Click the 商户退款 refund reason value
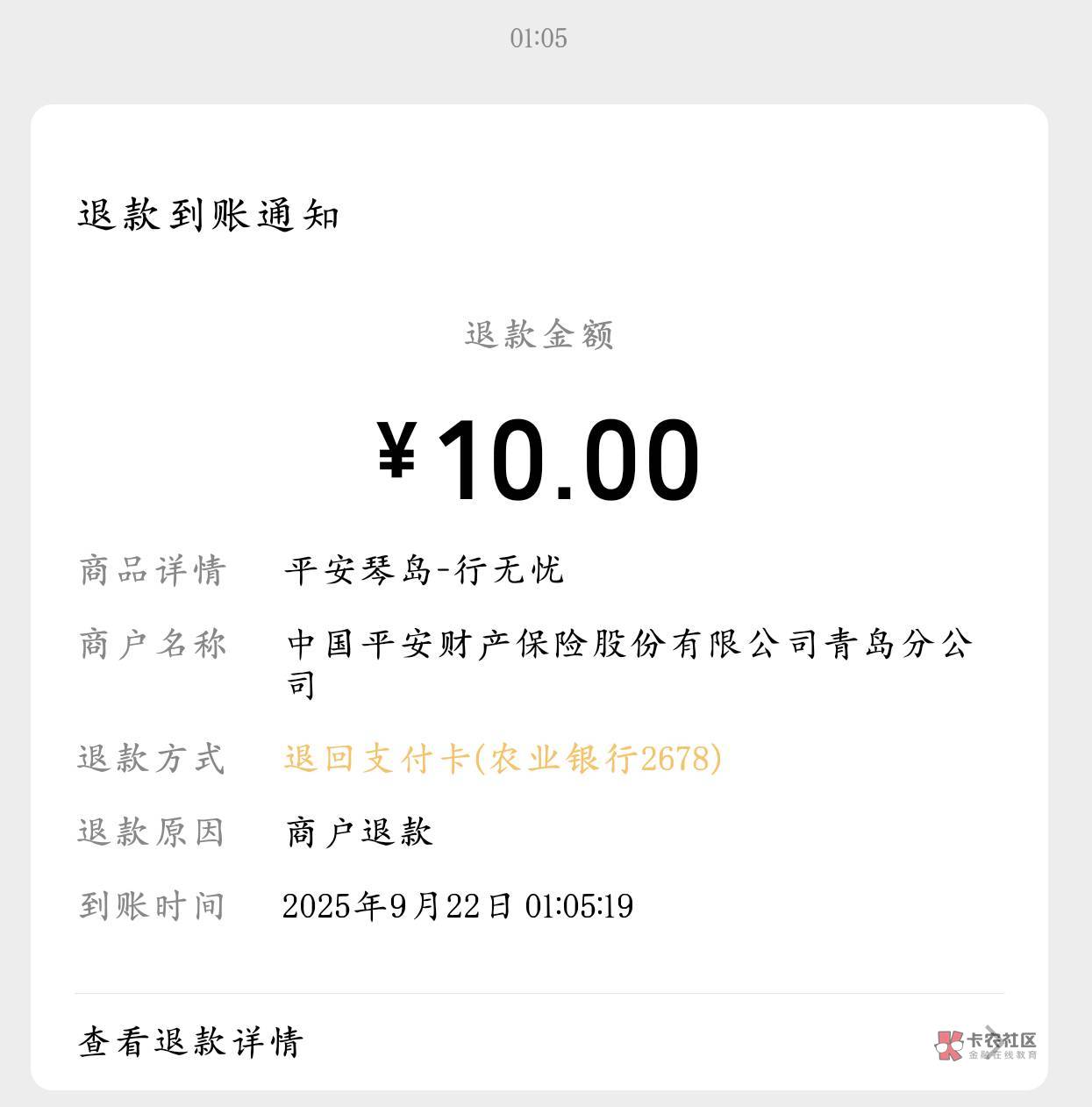The width and height of the screenshot is (1092, 1107). tap(359, 832)
